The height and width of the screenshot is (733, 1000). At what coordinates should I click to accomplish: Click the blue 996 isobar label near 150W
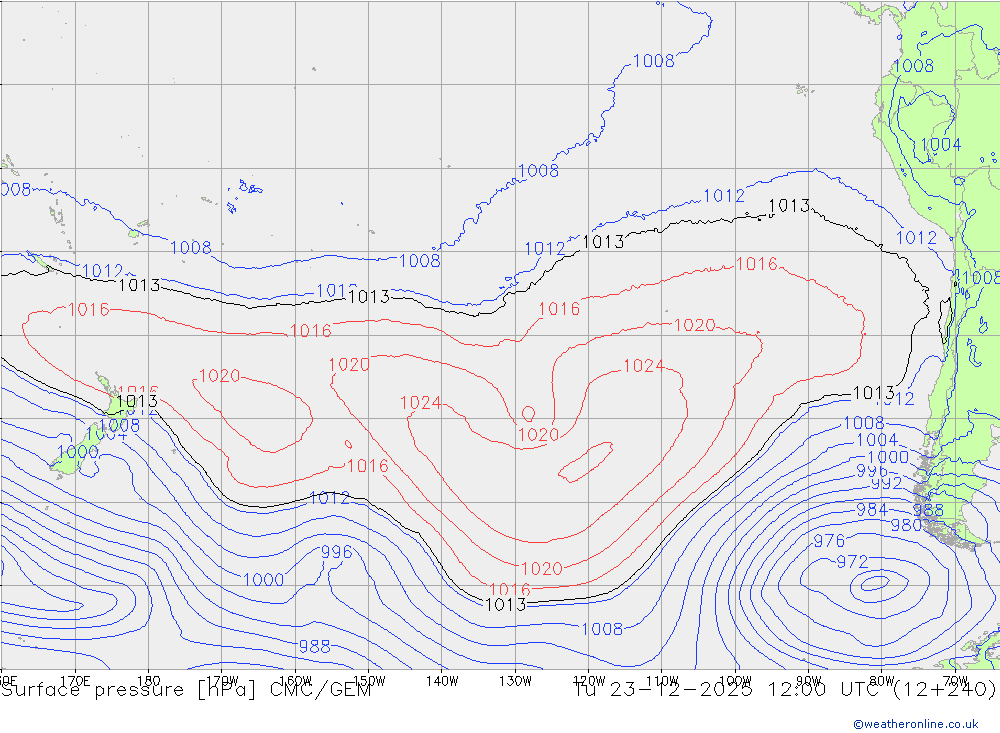point(336,552)
